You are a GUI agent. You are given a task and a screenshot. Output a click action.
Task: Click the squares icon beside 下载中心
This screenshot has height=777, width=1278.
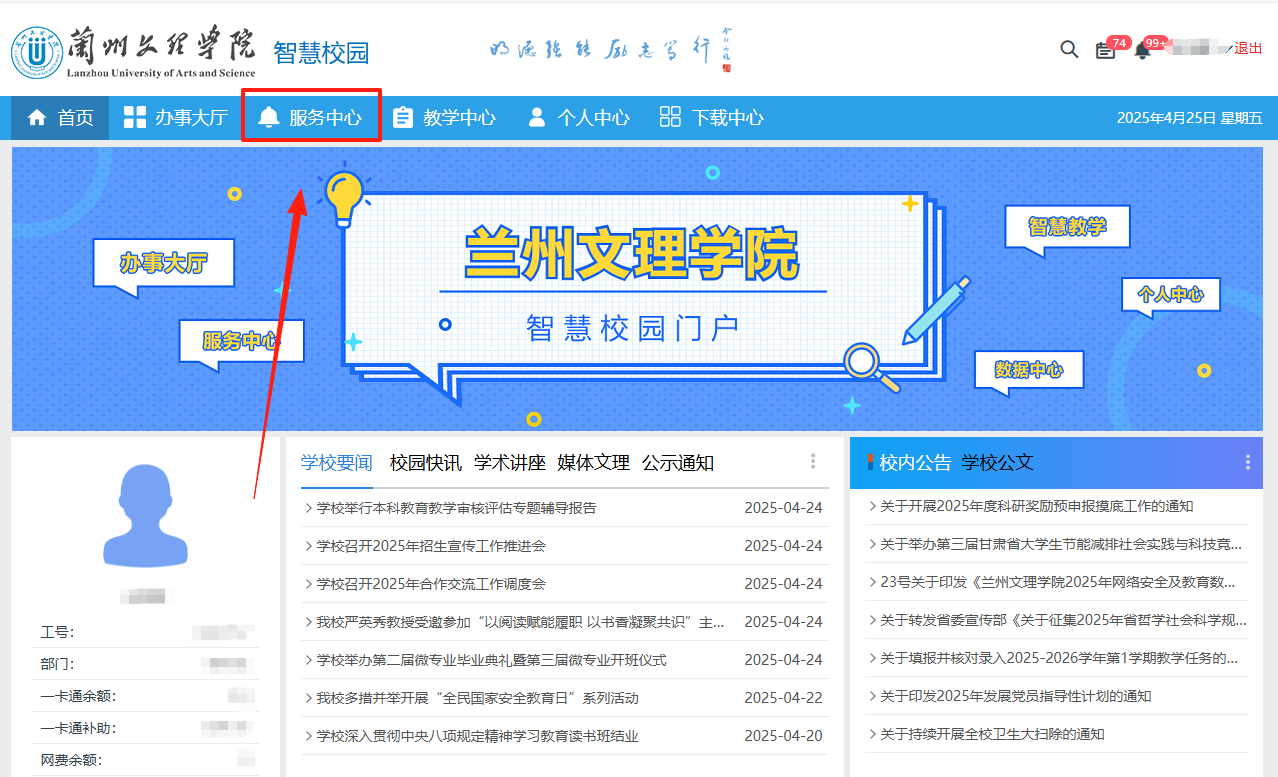click(670, 117)
